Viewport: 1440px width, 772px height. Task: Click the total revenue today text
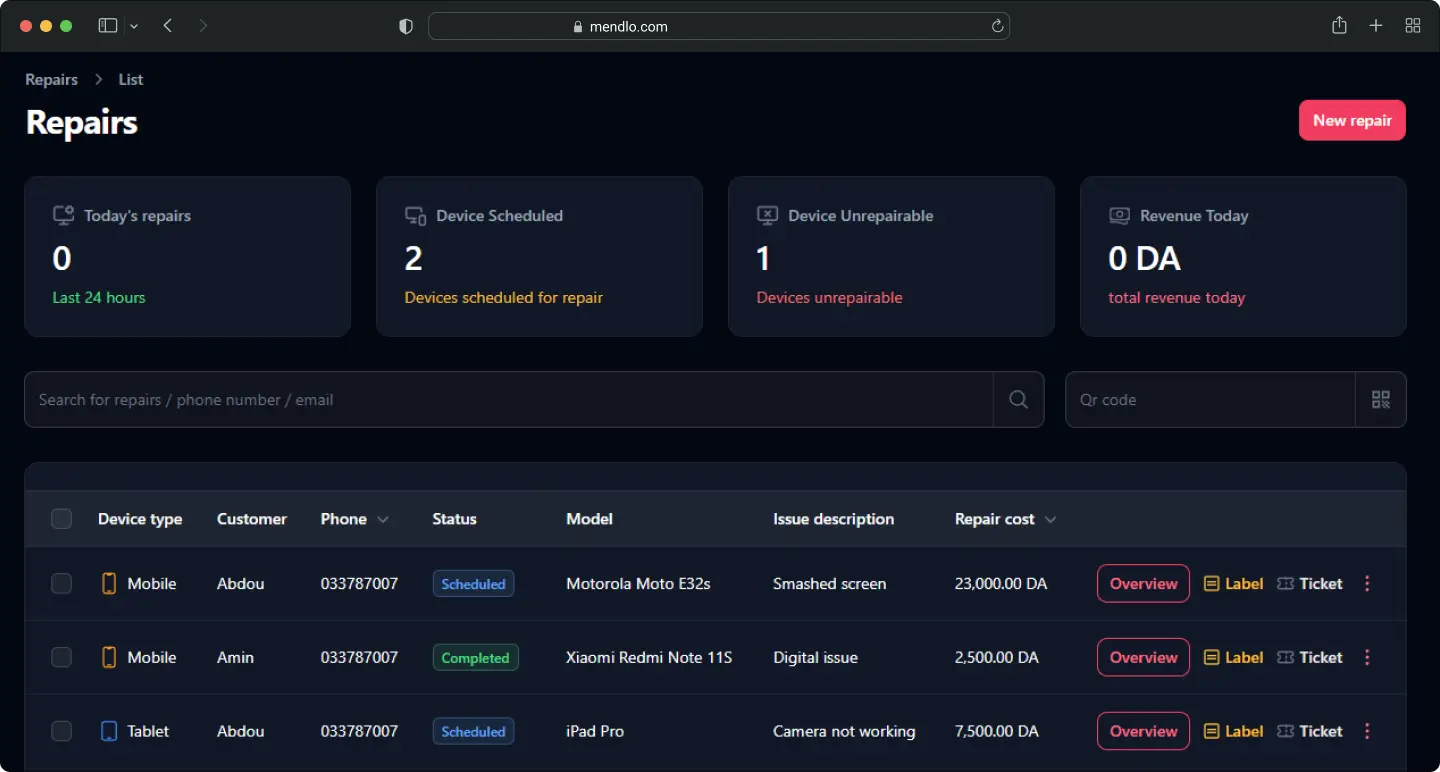coord(1177,297)
